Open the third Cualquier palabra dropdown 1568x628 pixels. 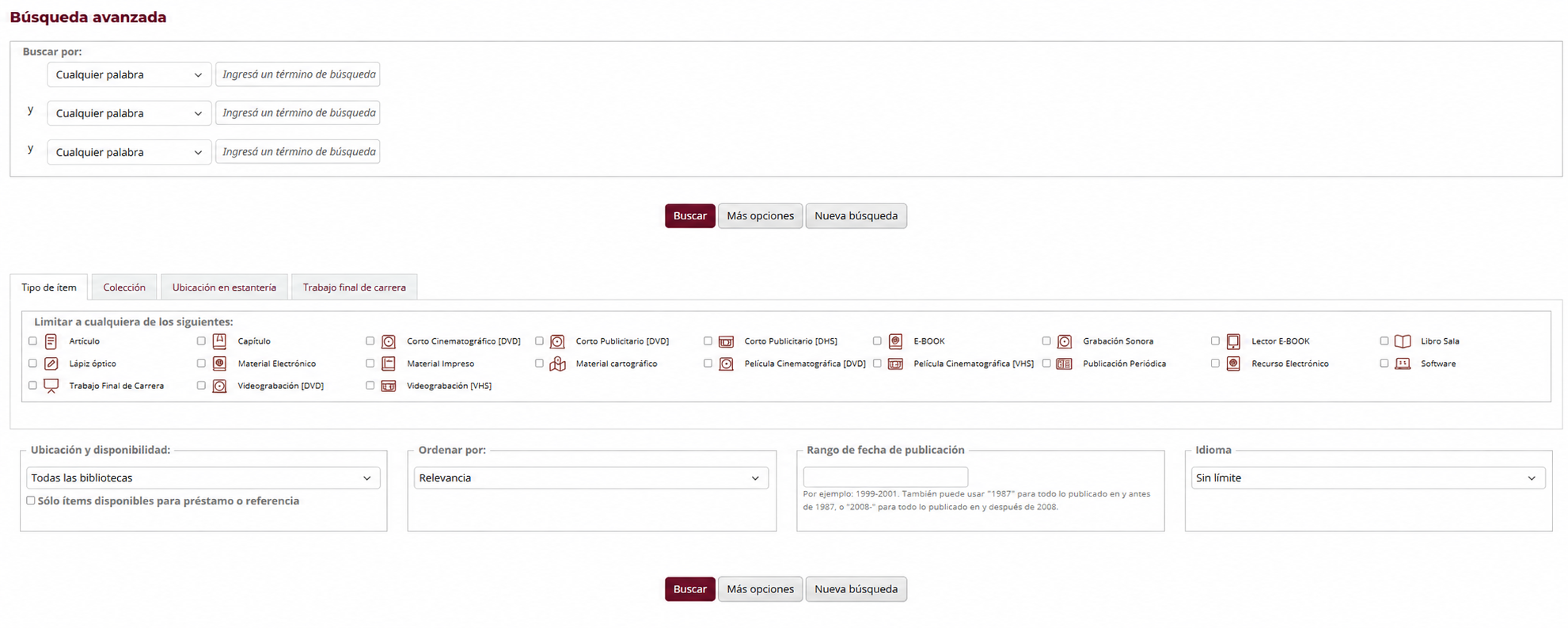[129, 152]
